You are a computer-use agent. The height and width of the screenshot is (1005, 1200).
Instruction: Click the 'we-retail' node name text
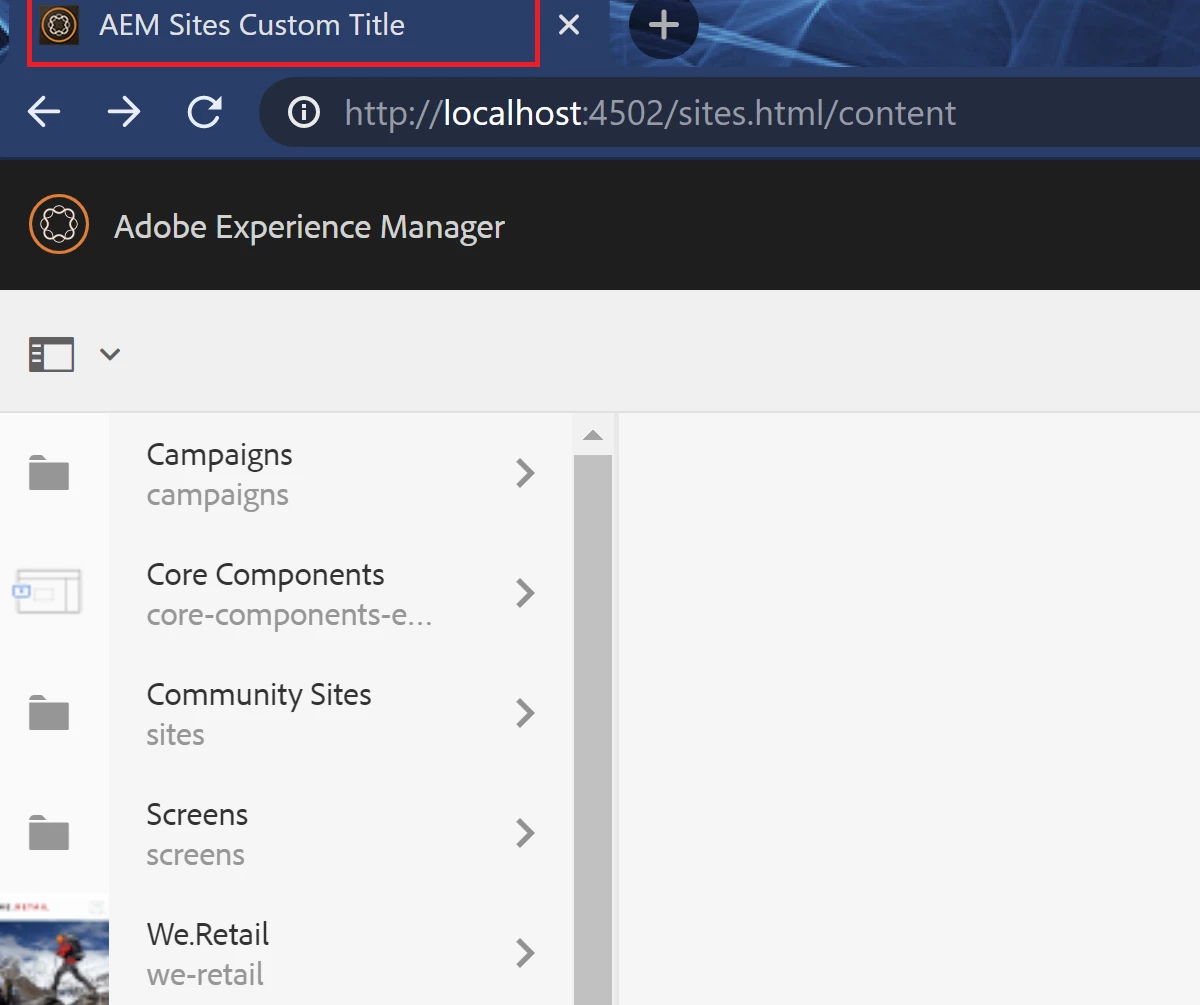(205, 975)
